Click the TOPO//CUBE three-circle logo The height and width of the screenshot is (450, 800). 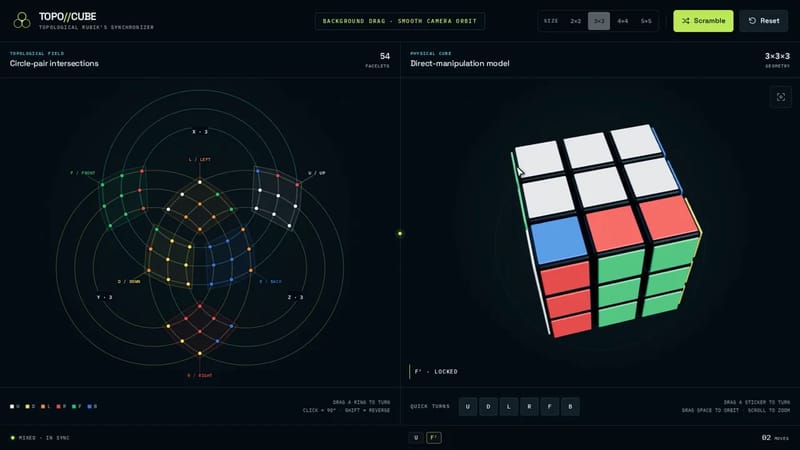coord(22,20)
